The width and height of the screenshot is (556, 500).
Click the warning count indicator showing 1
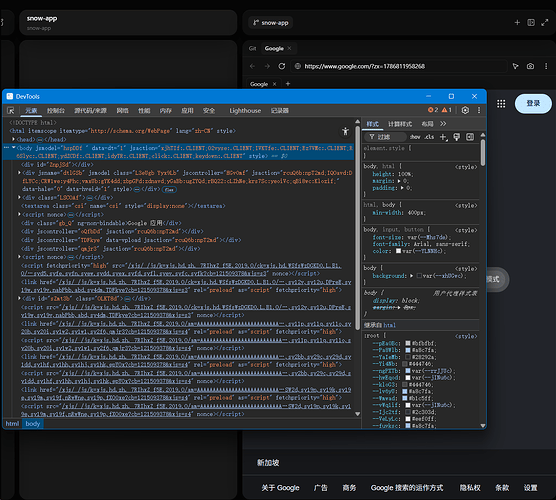coord(446,110)
